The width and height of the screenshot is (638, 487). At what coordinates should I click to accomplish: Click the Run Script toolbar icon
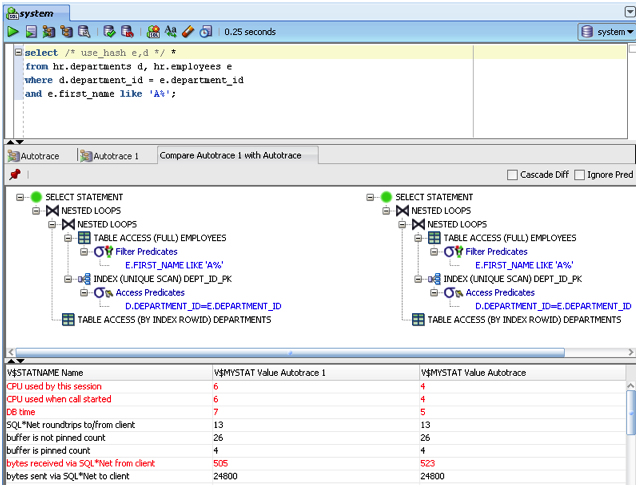(31, 32)
